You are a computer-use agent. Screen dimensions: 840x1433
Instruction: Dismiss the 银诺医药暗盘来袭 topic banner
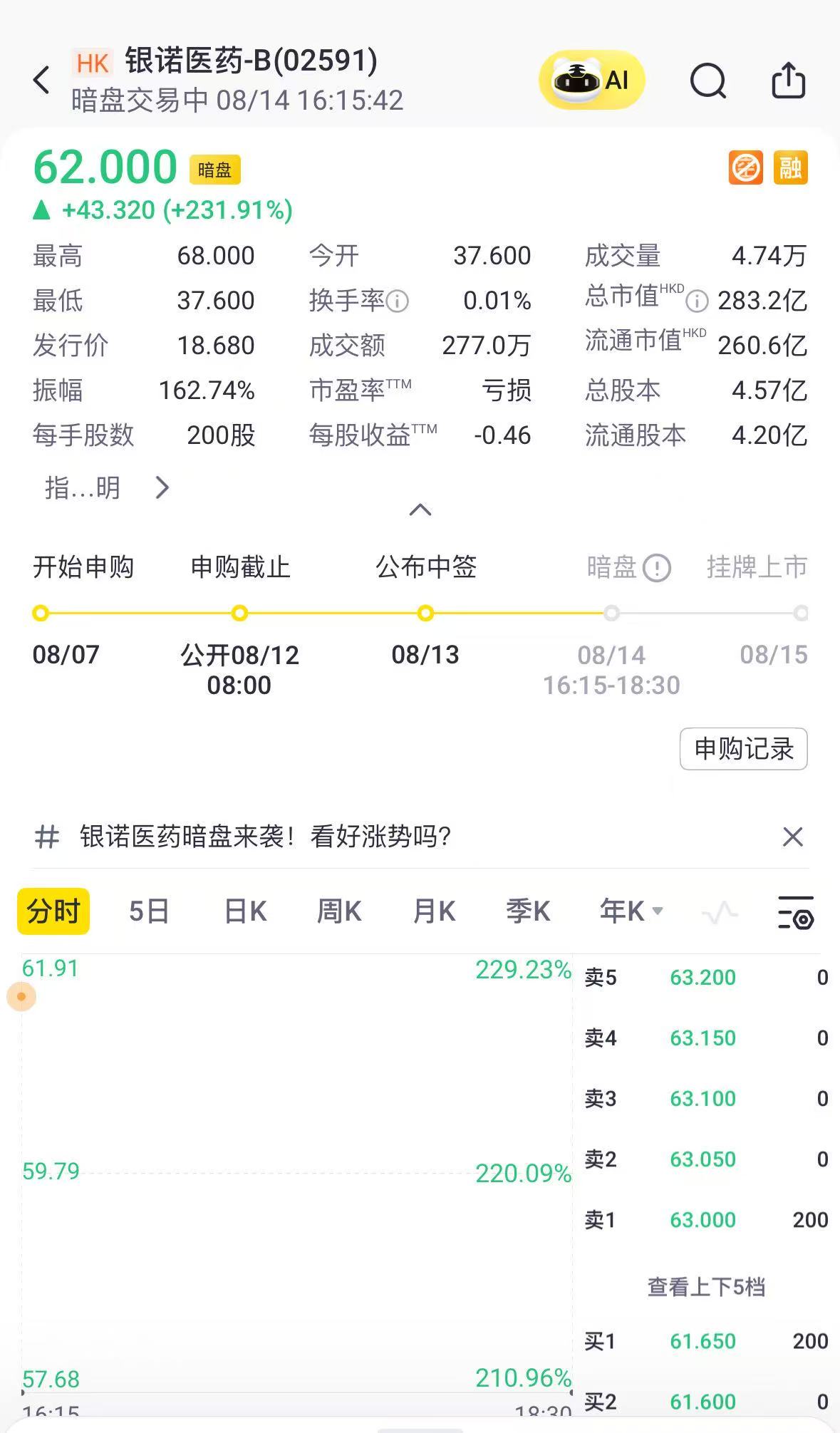[x=793, y=837]
